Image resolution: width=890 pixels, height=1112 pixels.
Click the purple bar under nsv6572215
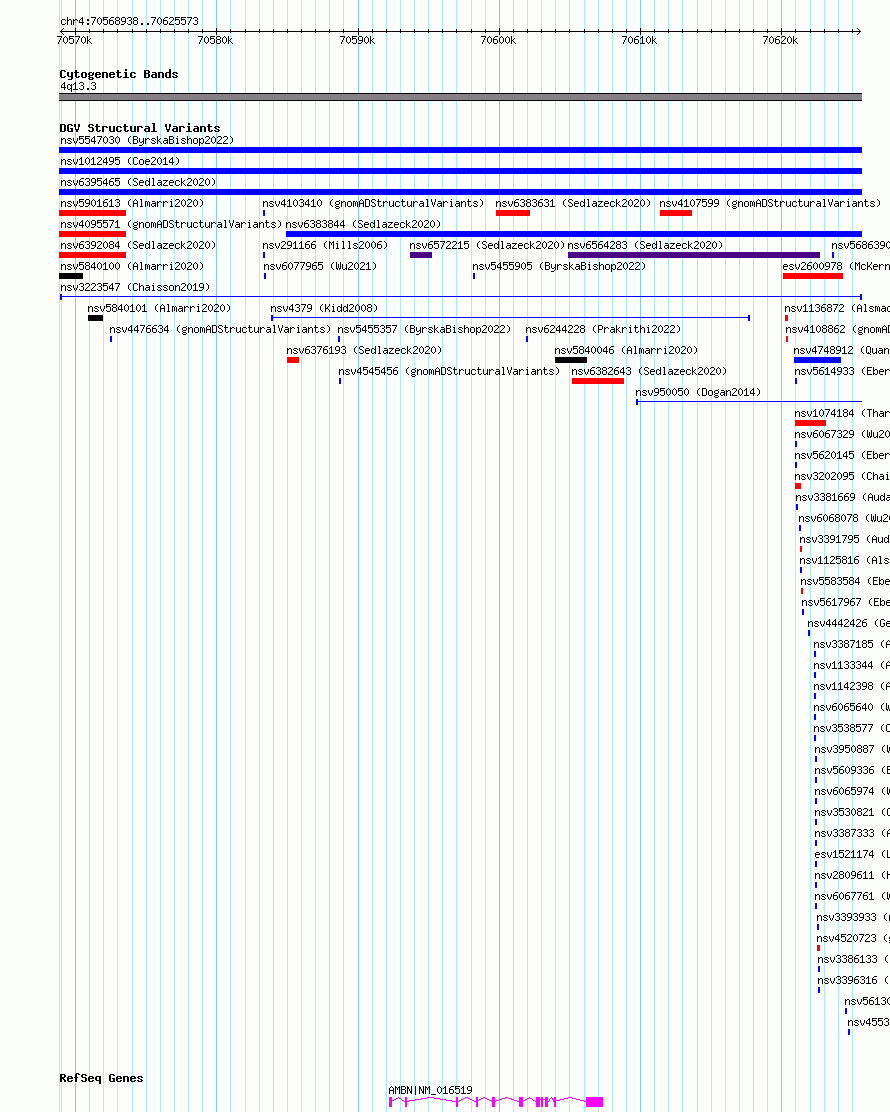(421, 255)
